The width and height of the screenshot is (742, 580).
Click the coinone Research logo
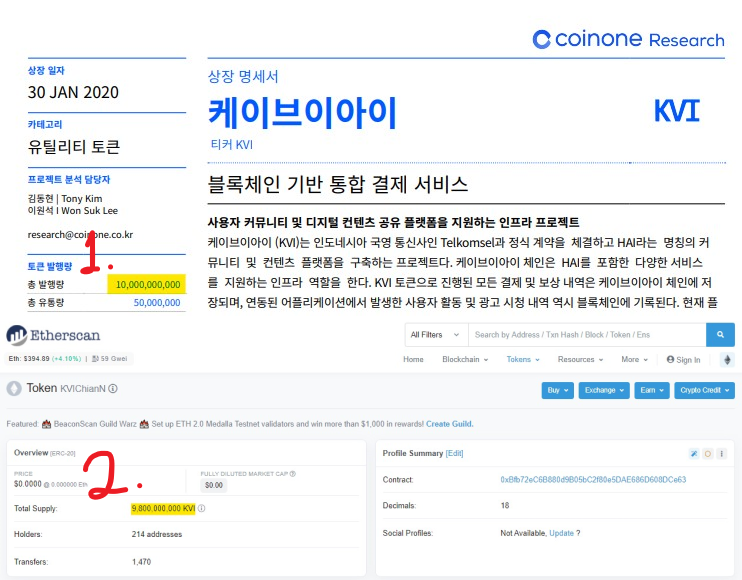(628, 39)
